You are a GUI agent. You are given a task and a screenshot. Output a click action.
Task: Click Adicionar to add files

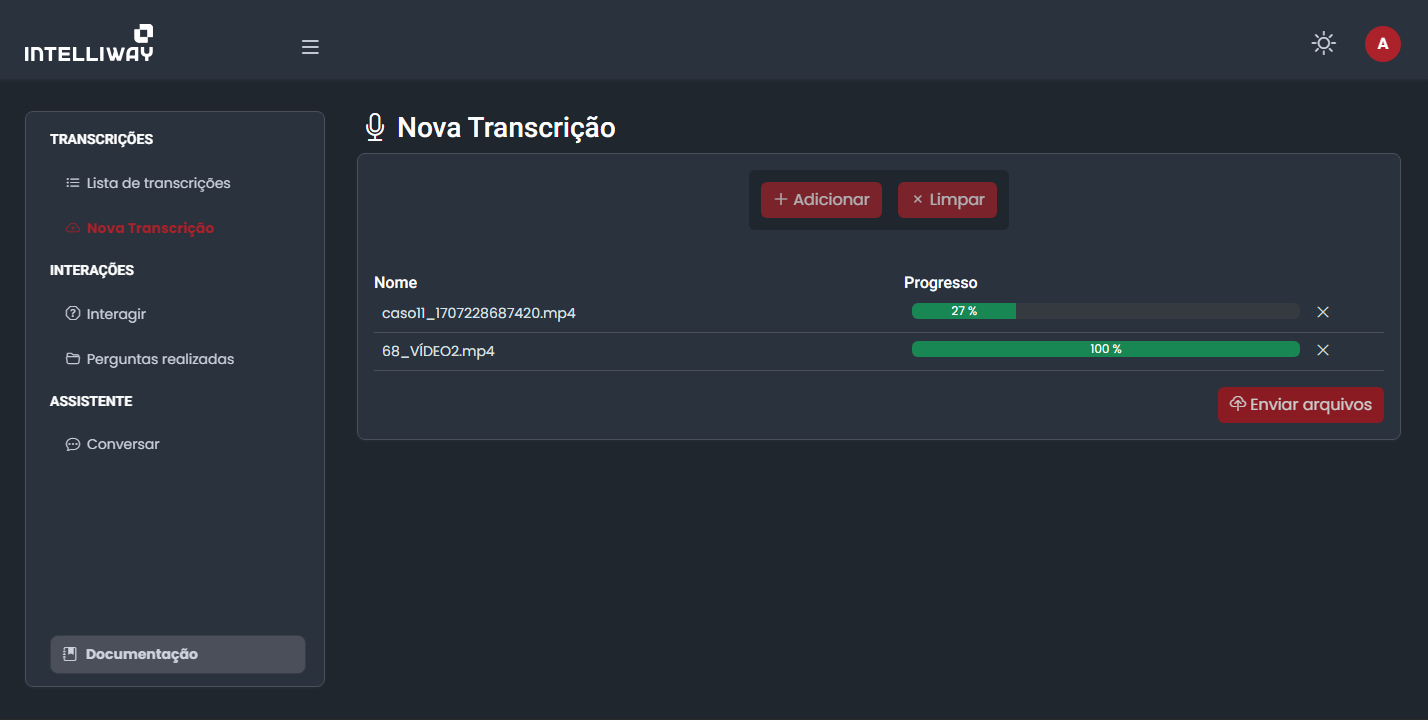click(x=821, y=200)
